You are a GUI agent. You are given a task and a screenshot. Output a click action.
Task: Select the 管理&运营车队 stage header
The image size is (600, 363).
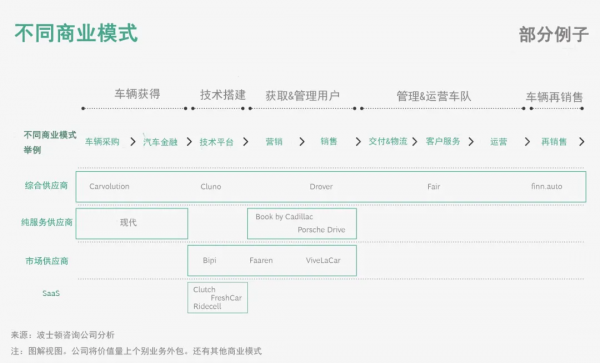[434, 96]
